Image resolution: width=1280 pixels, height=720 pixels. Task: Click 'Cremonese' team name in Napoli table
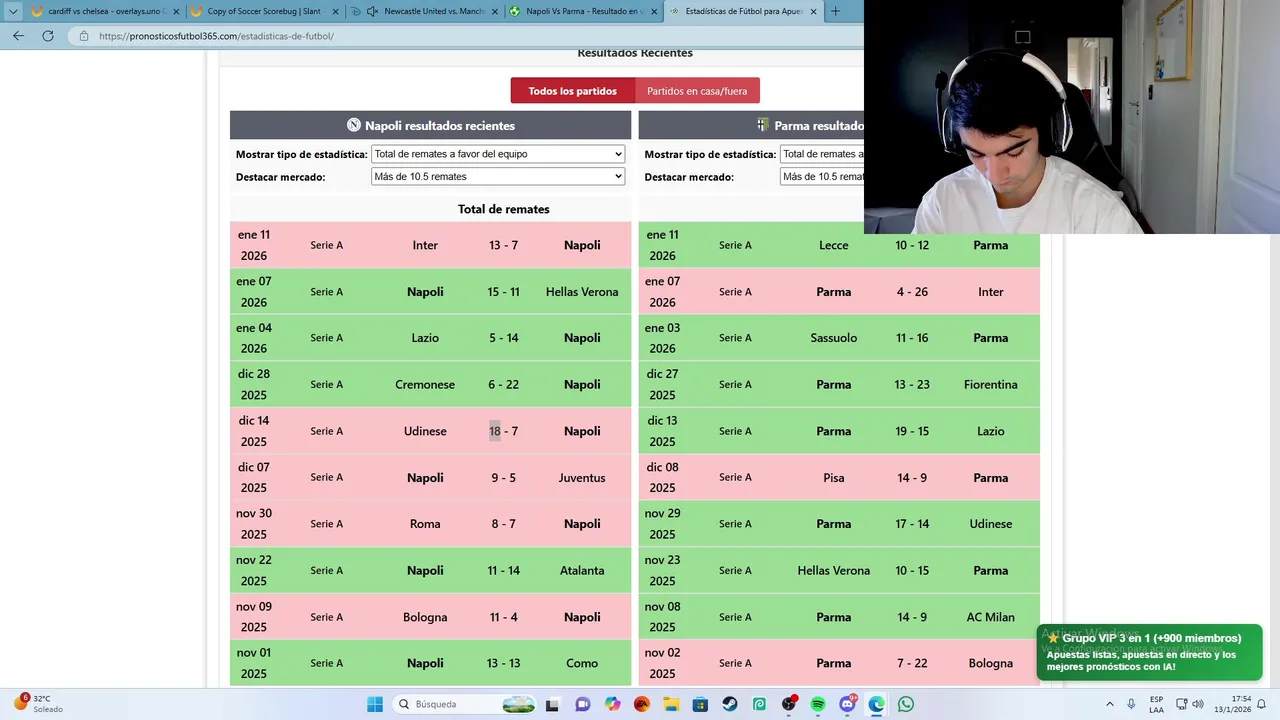coord(425,384)
